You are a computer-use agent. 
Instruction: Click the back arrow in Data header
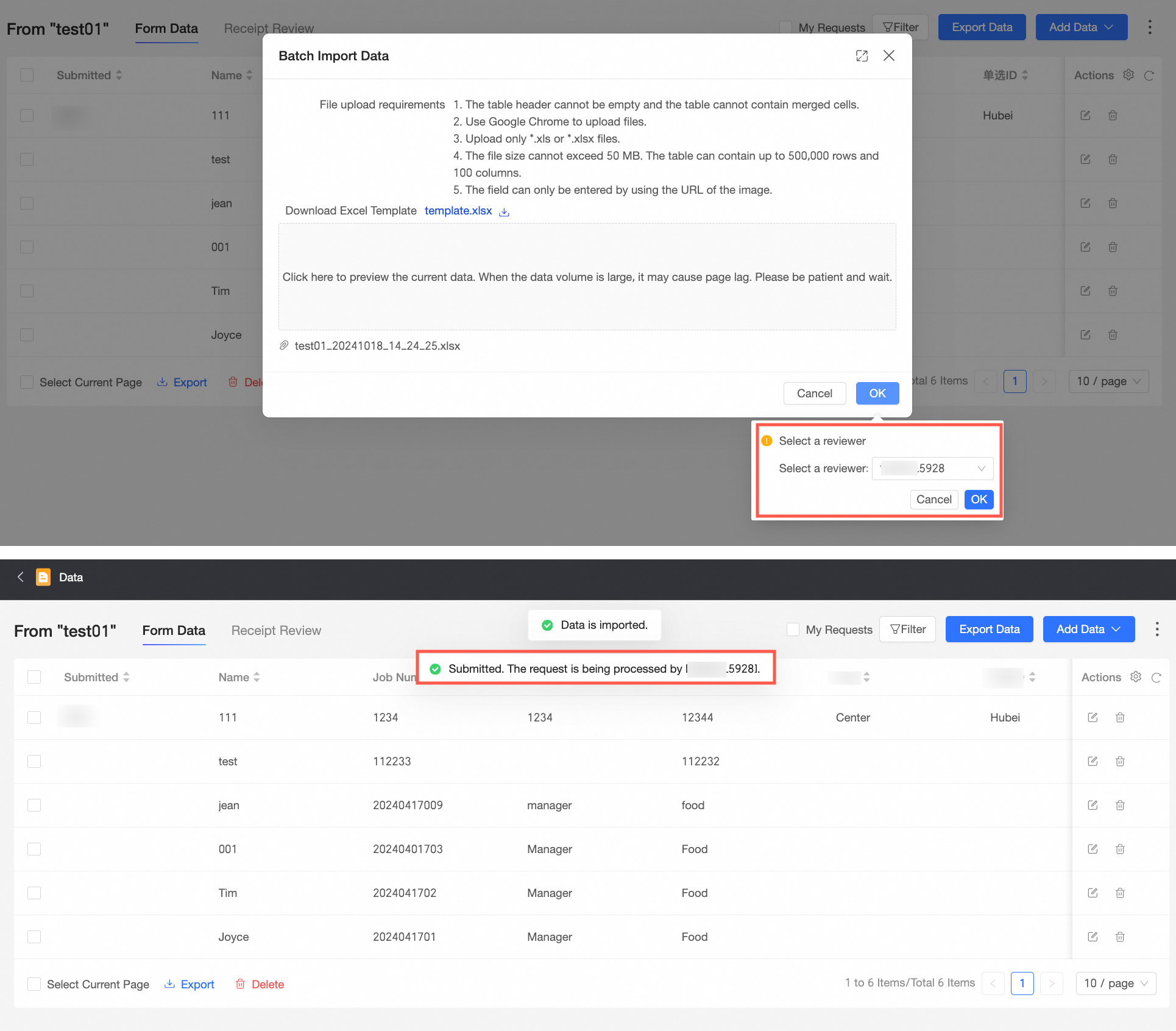point(21,577)
